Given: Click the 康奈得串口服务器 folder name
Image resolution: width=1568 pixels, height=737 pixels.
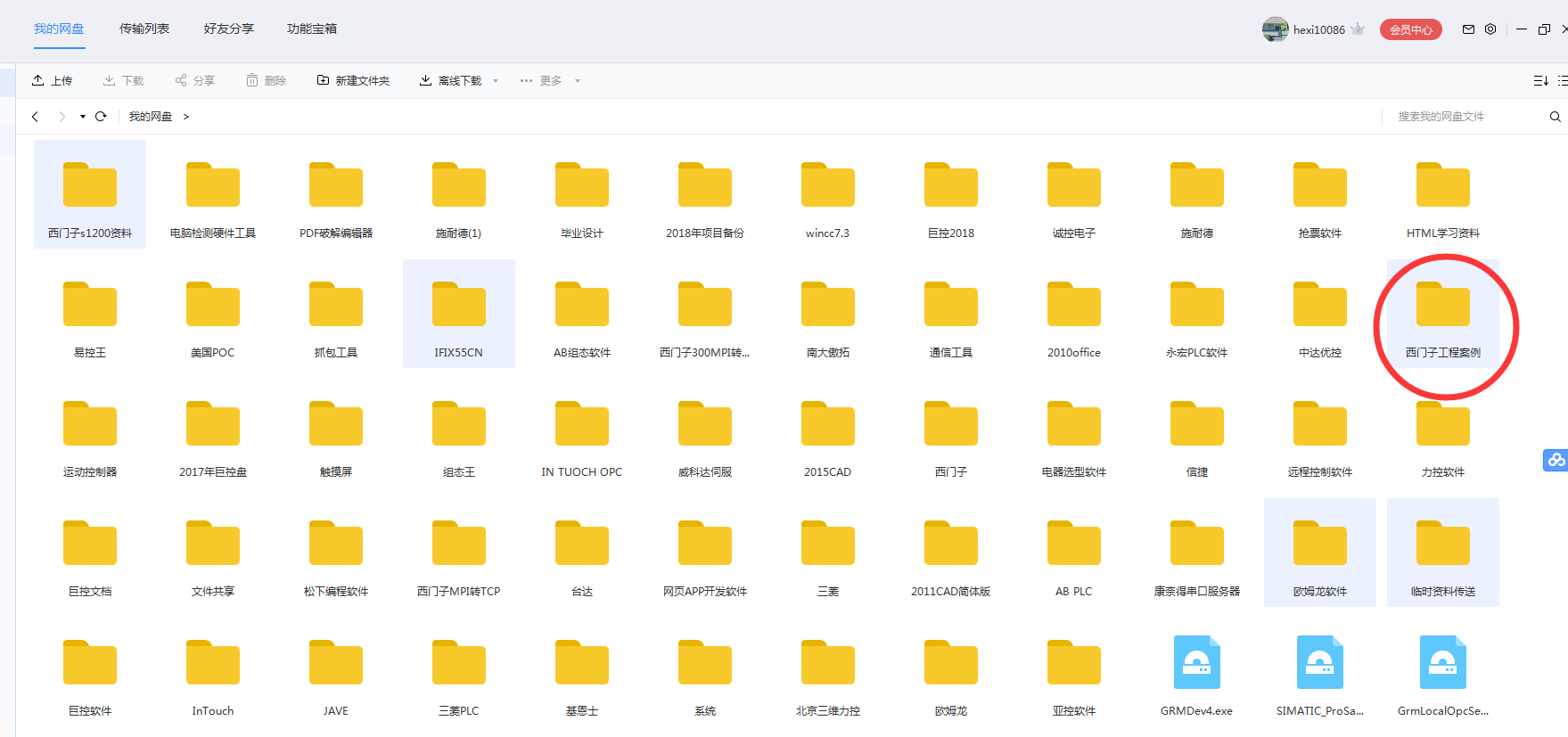Looking at the screenshot, I should coord(1197,592).
